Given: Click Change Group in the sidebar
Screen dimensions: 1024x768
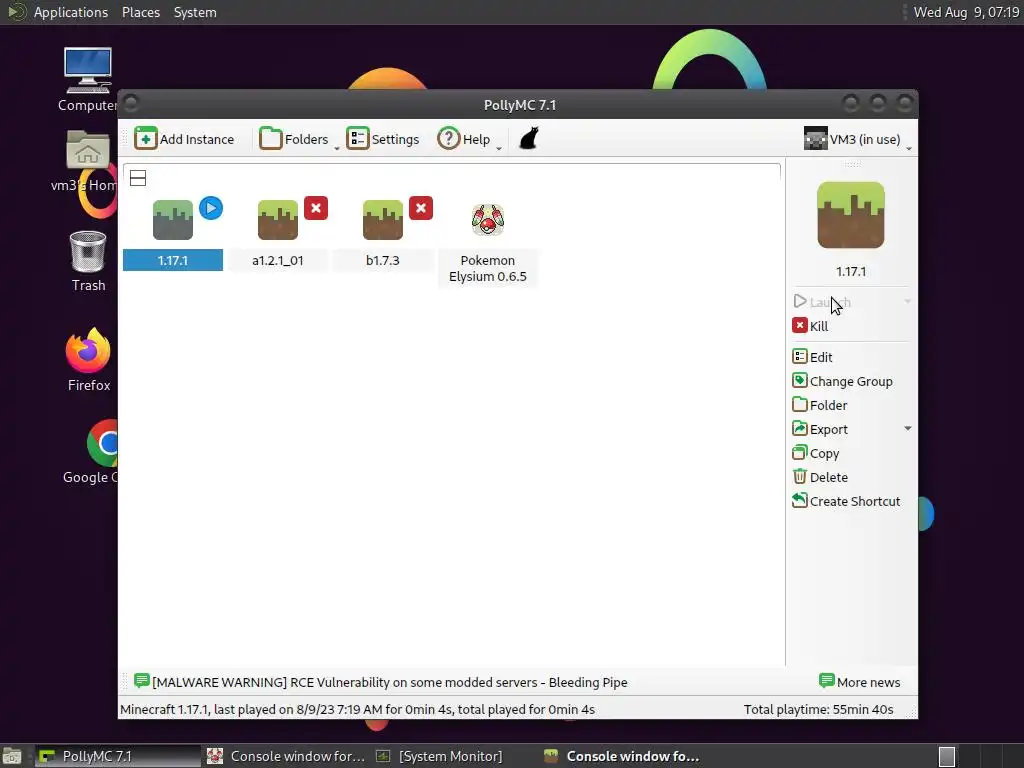Looking at the screenshot, I should [x=842, y=381].
